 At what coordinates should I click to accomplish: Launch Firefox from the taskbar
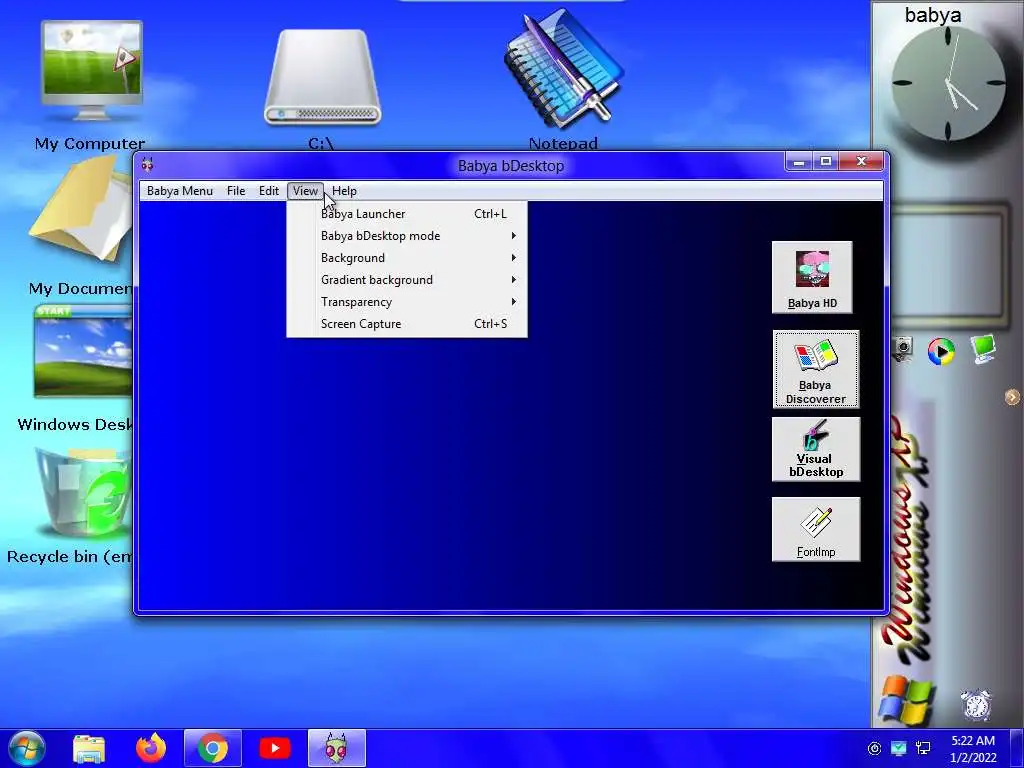coord(151,748)
